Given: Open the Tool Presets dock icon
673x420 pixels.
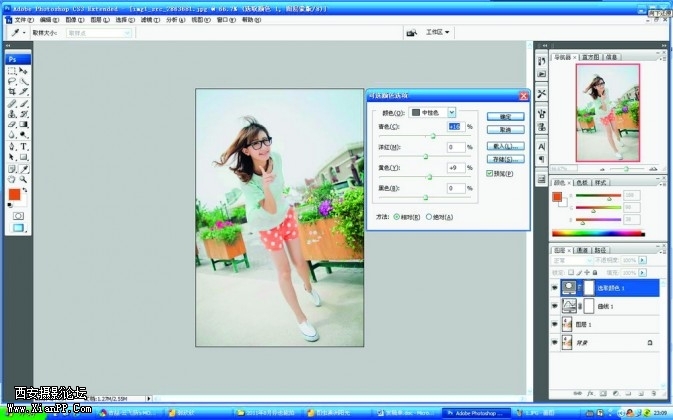Looking at the screenshot, I should coord(542,94).
